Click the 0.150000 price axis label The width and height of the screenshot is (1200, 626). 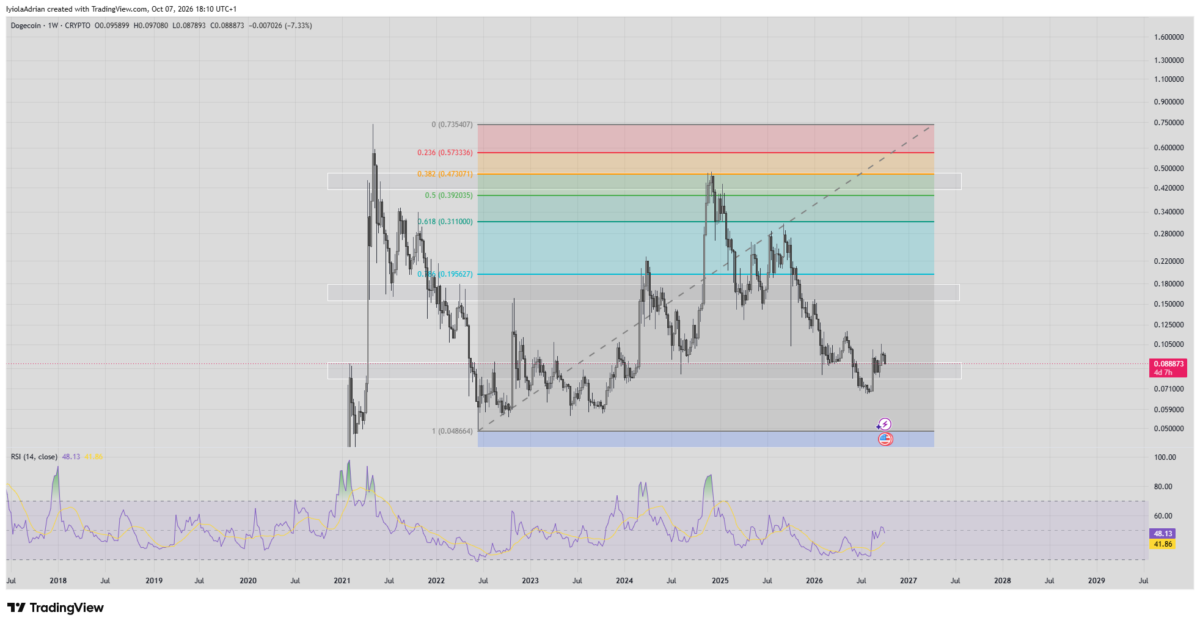pyautogui.click(x=1169, y=304)
